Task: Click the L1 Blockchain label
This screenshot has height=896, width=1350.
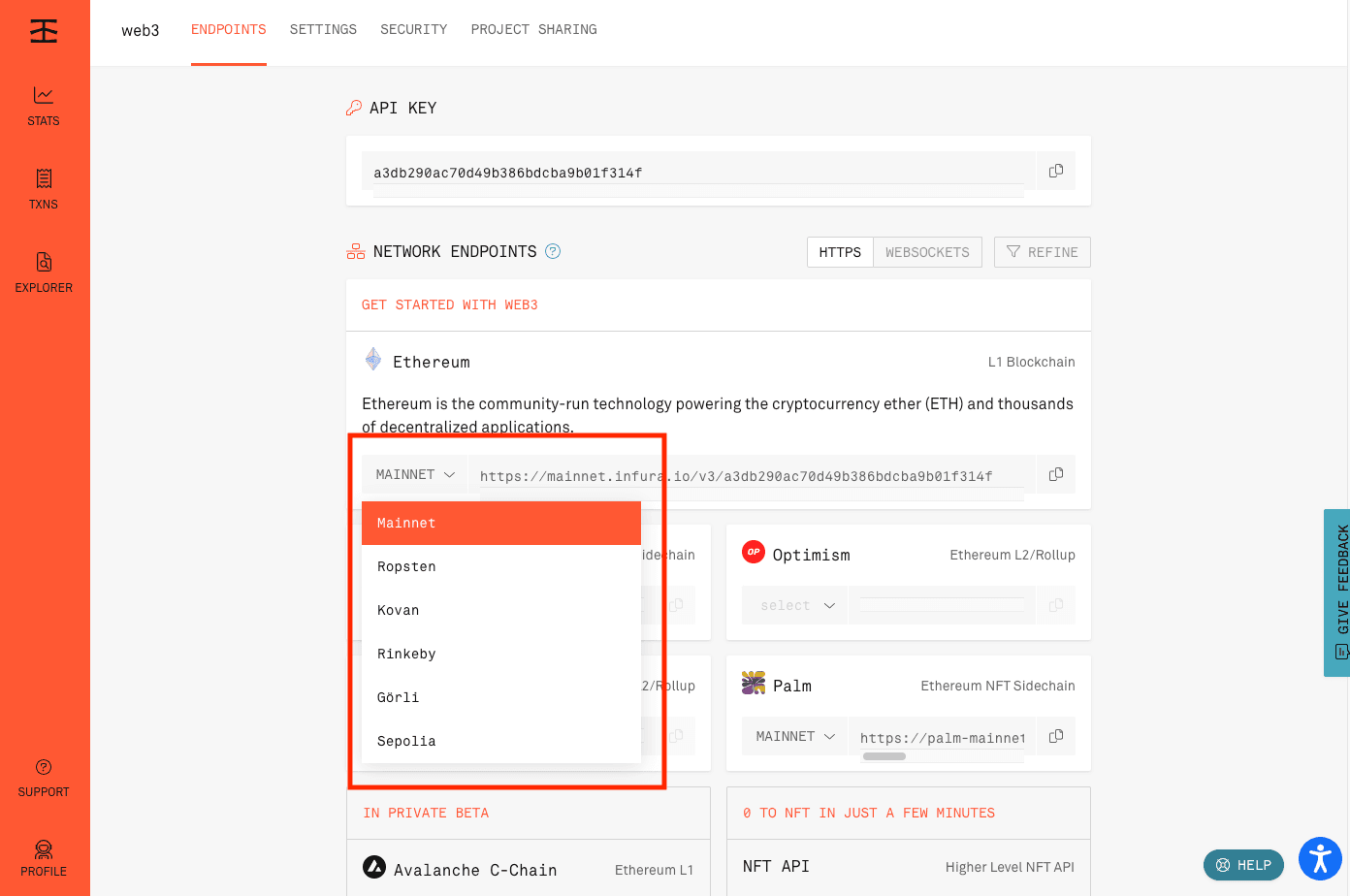Action: pos(1032,362)
